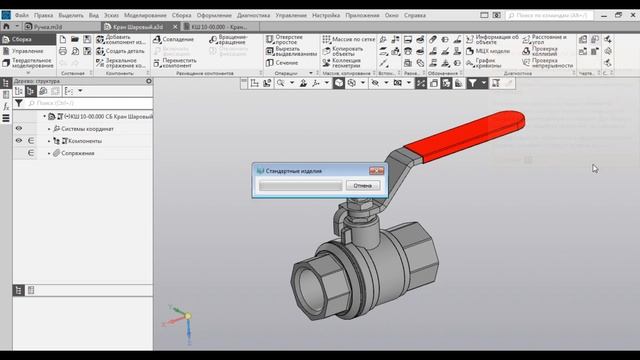Screen dimensions: 640x360
Task: Click МЦХ модели
Action: tap(488, 51)
